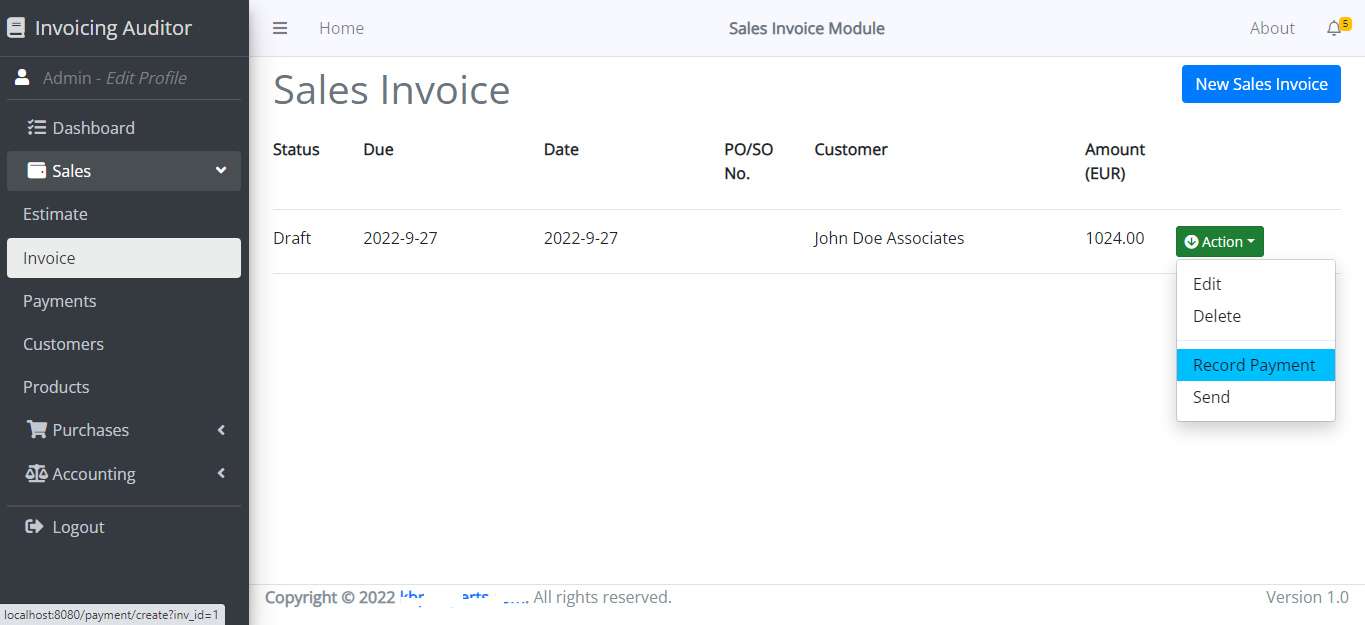Image resolution: width=1365 pixels, height=625 pixels.
Task: Go to Estimate in the sidebar
Action: 56,214
